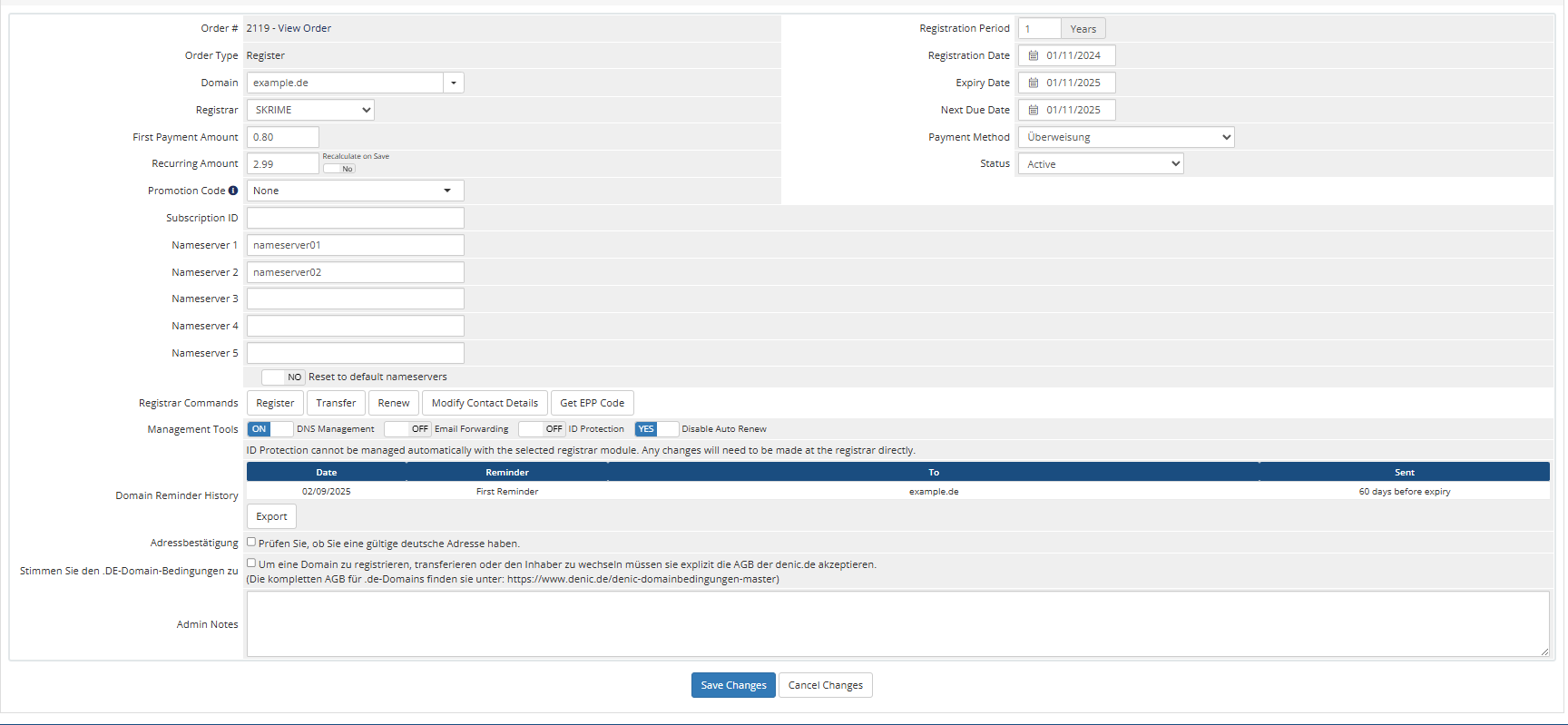Click the Get EPP Code button
The image size is (1568, 725).
[x=592, y=403]
